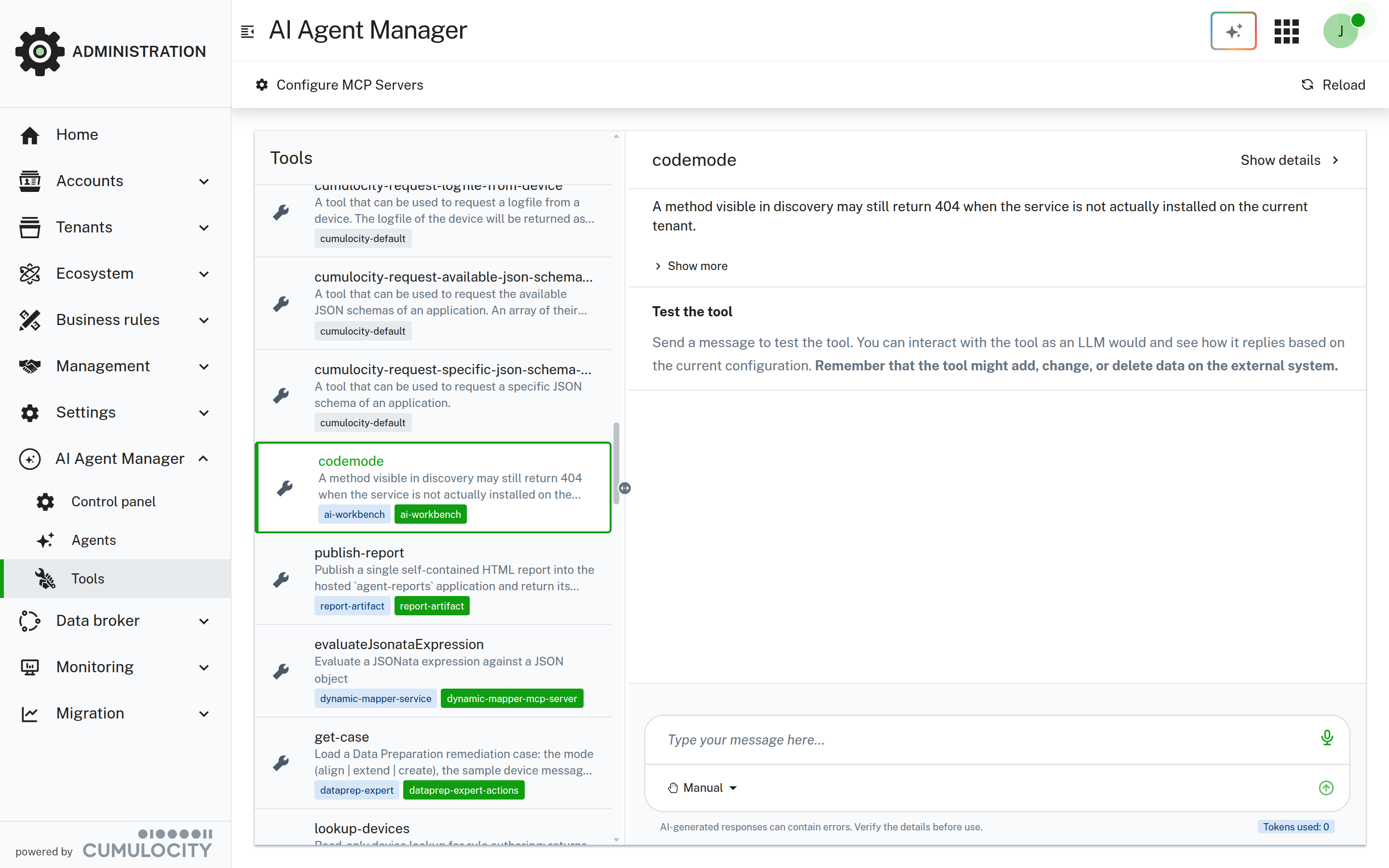The height and width of the screenshot is (868, 1389).
Task: Open Agents in sidebar
Action: click(115, 540)
